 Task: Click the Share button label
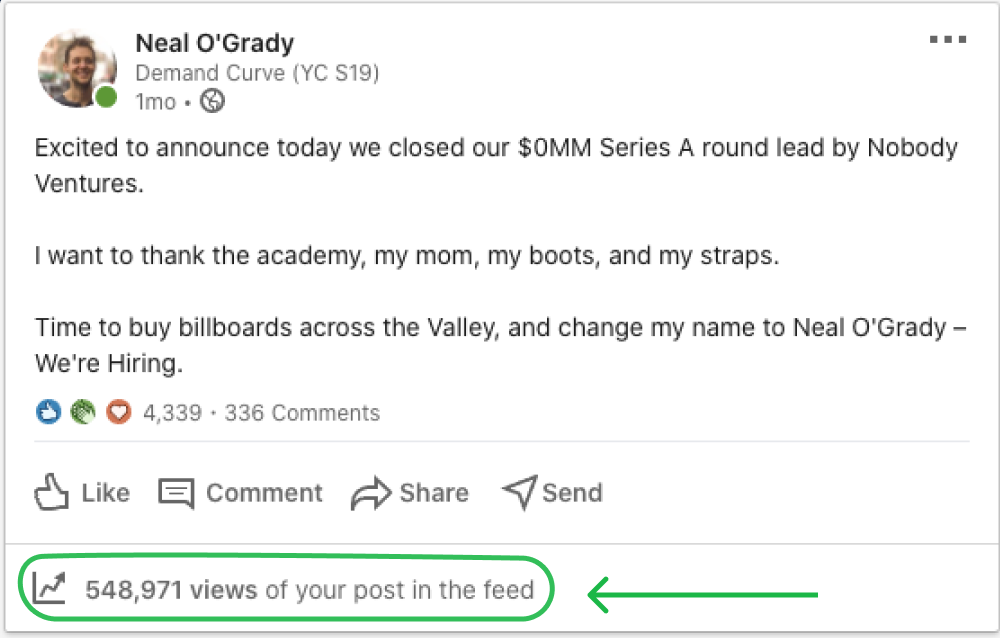point(434,493)
